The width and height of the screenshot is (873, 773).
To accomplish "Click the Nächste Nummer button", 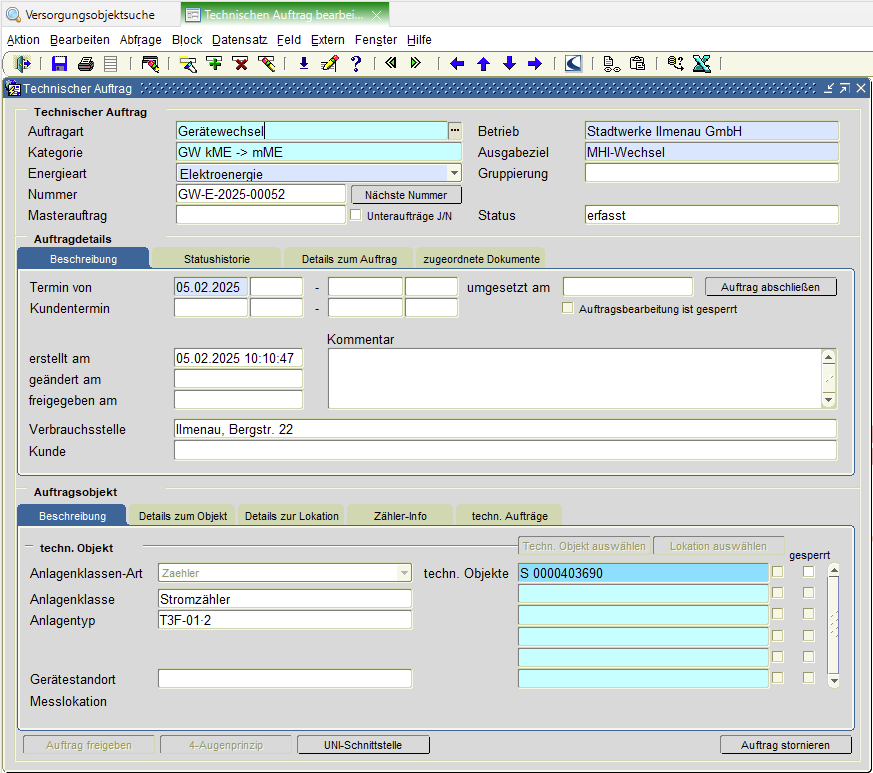I will [x=406, y=194].
